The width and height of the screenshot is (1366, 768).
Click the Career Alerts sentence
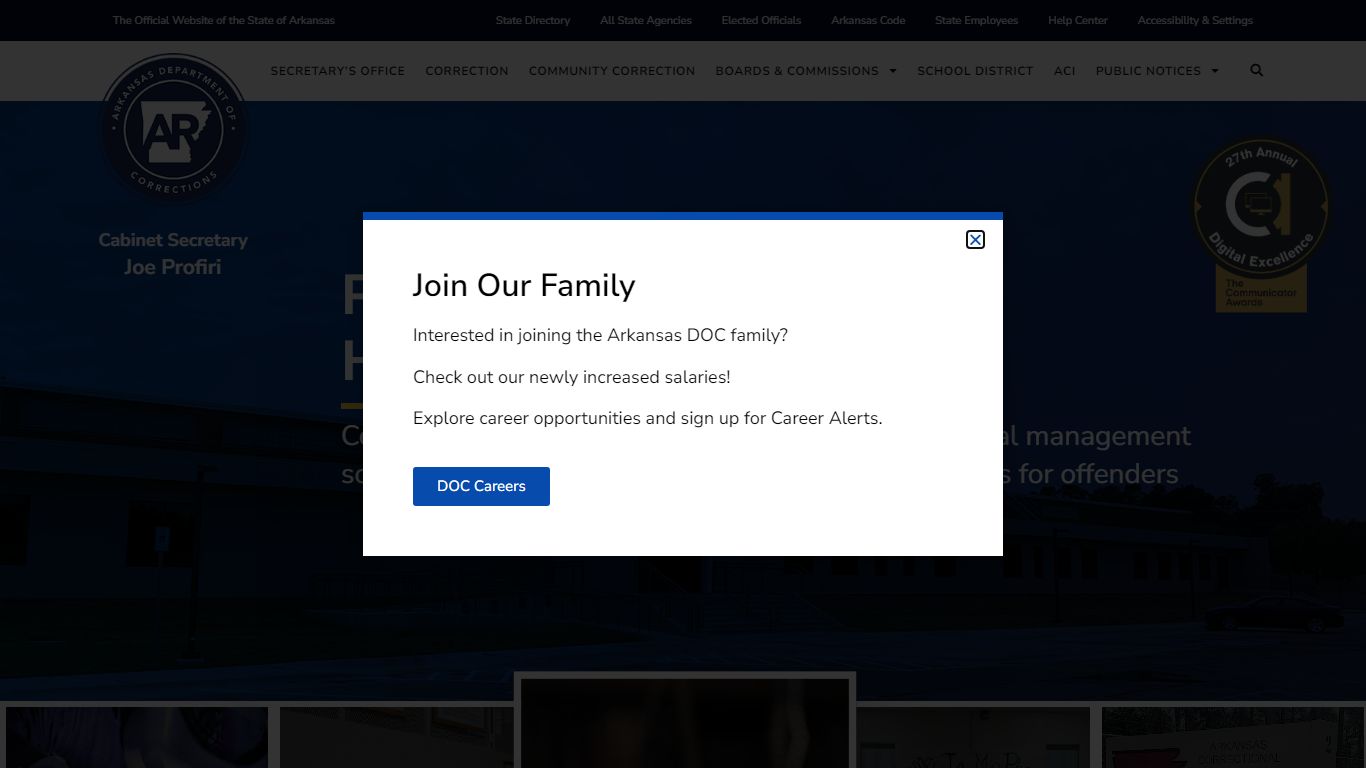click(648, 418)
